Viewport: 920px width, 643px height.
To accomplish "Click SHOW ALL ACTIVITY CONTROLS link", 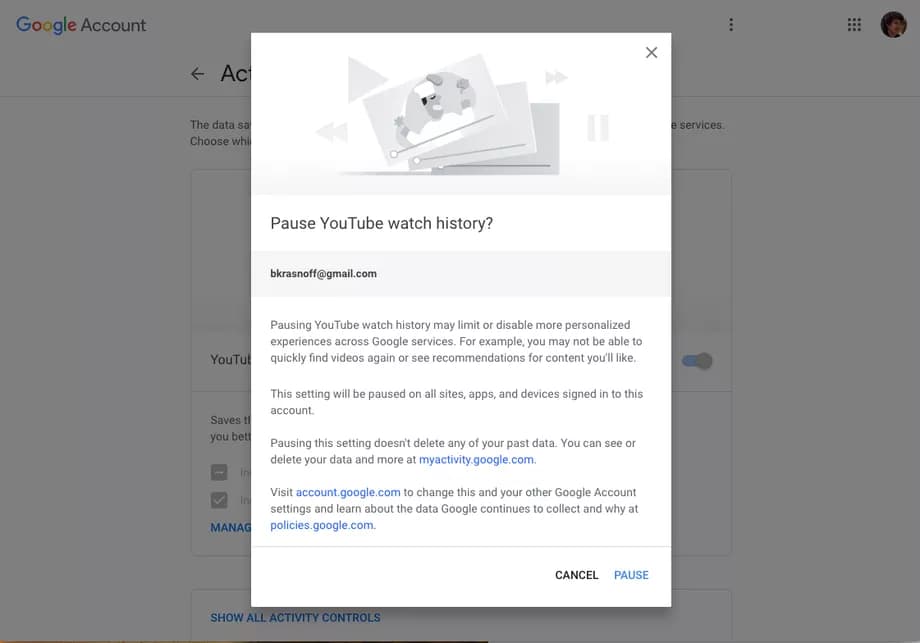I will (295, 617).
